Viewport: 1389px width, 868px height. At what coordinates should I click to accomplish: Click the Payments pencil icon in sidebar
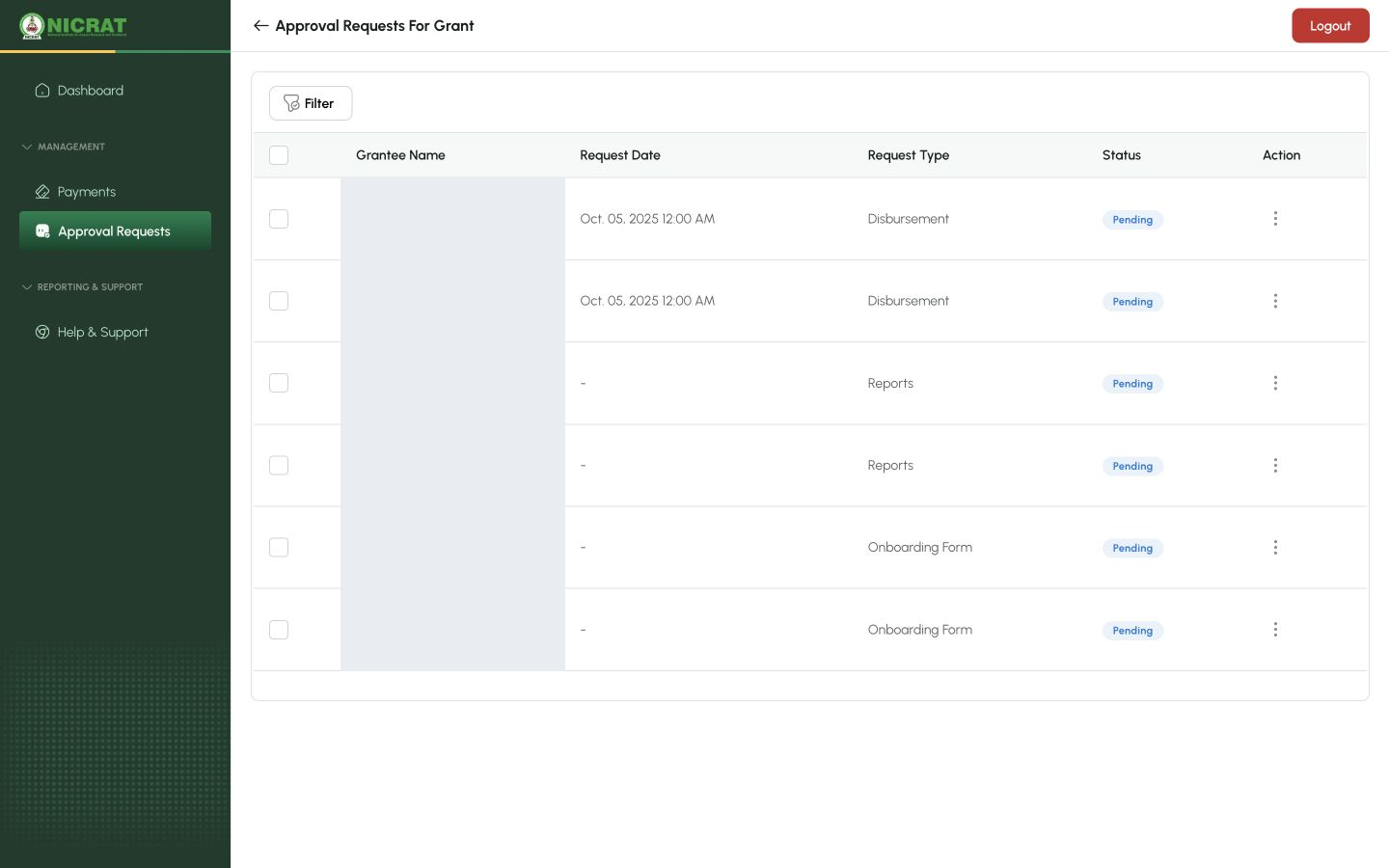coord(42,192)
